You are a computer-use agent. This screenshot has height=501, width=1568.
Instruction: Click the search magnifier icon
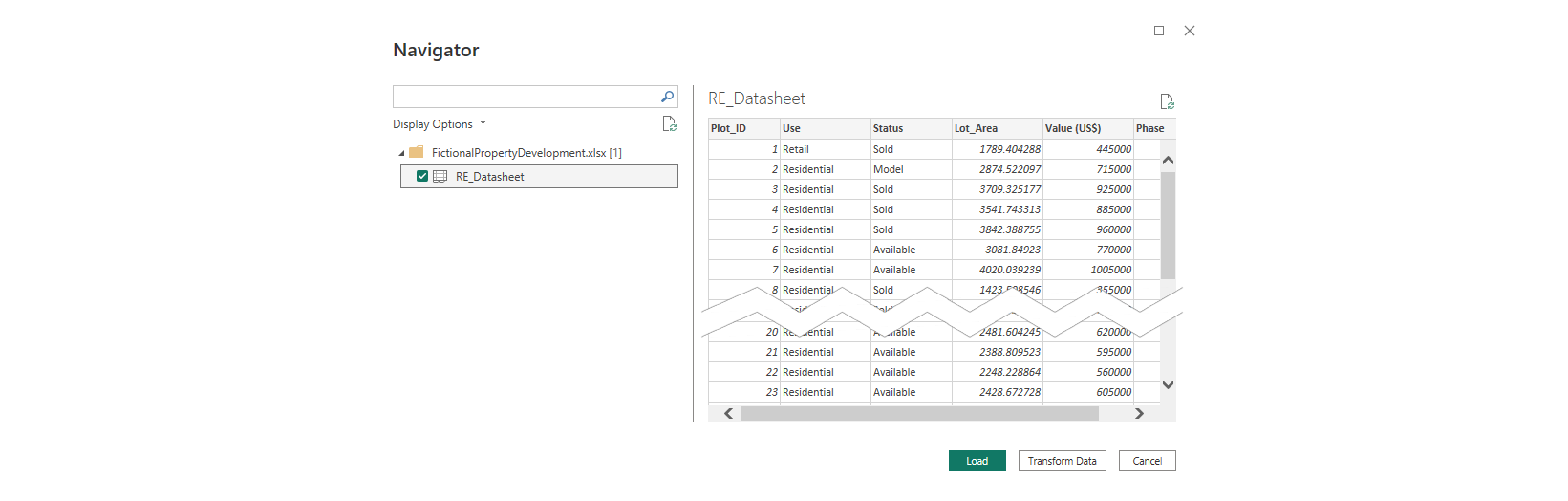point(667,97)
